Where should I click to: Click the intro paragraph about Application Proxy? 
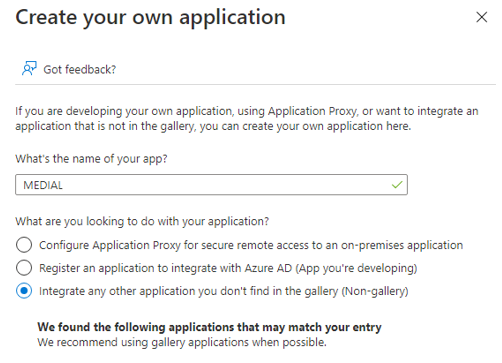(x=247, y=118)
